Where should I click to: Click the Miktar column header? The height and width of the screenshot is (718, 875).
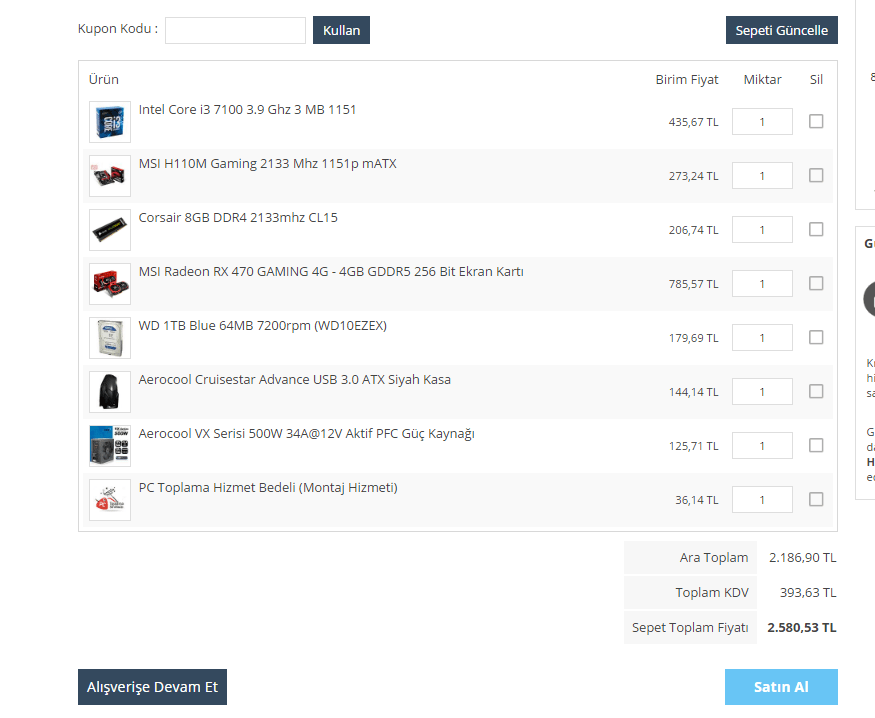[x=762, y=80]
